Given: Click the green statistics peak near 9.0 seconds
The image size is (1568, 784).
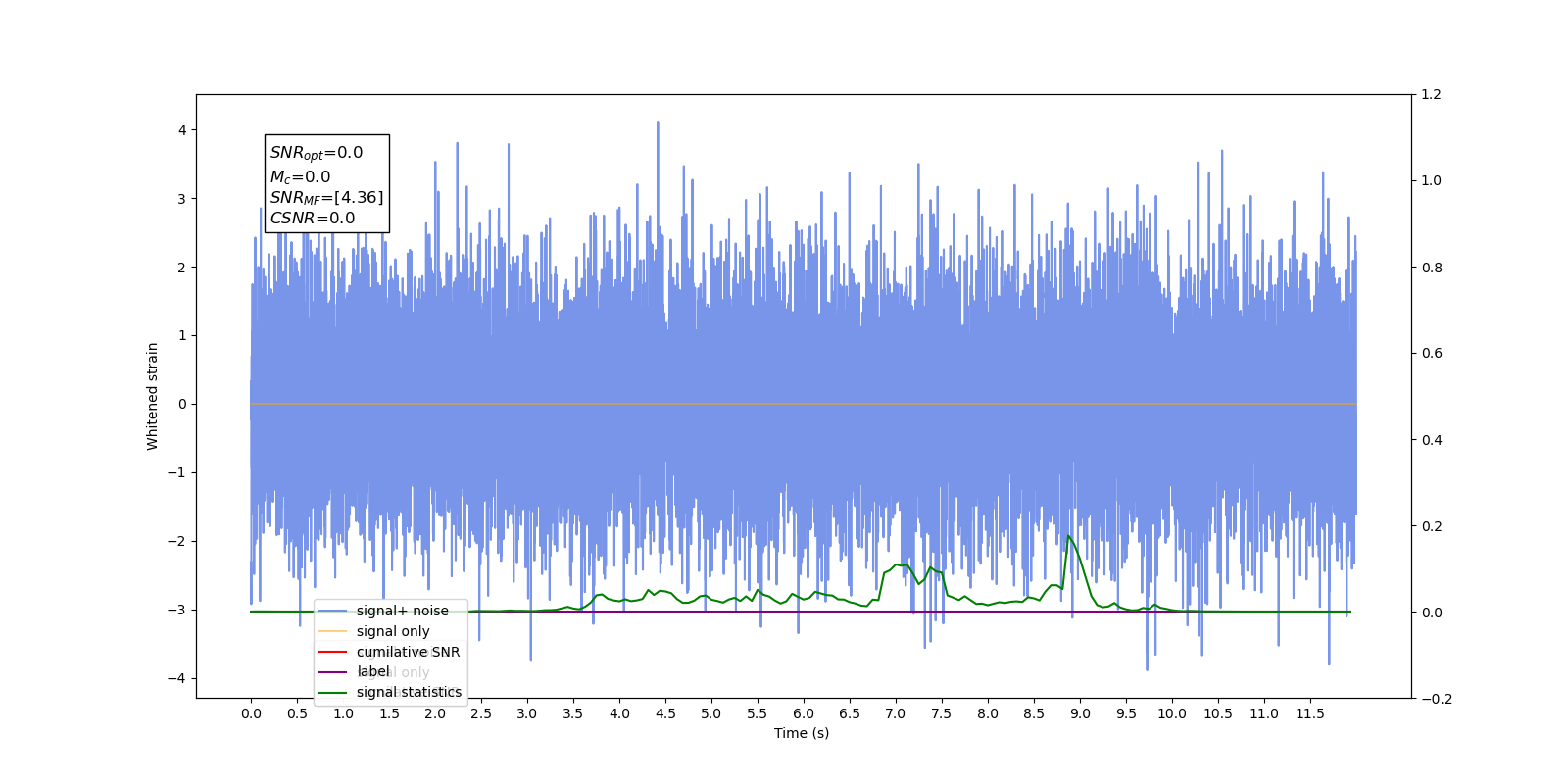Looking at the screenshot, I should [x=1068, y=536].
